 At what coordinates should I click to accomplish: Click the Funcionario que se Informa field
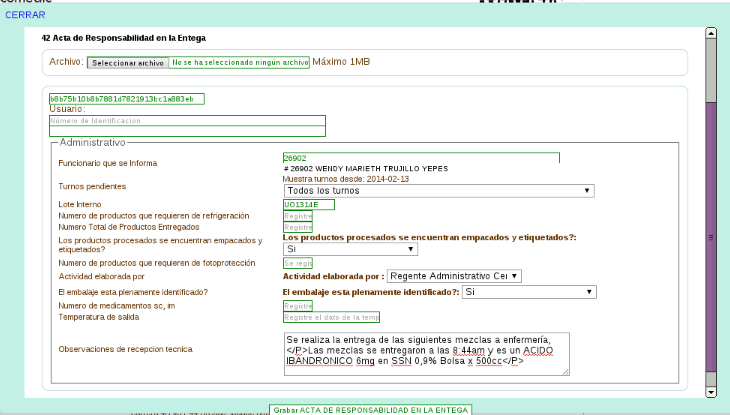point(420,158)
